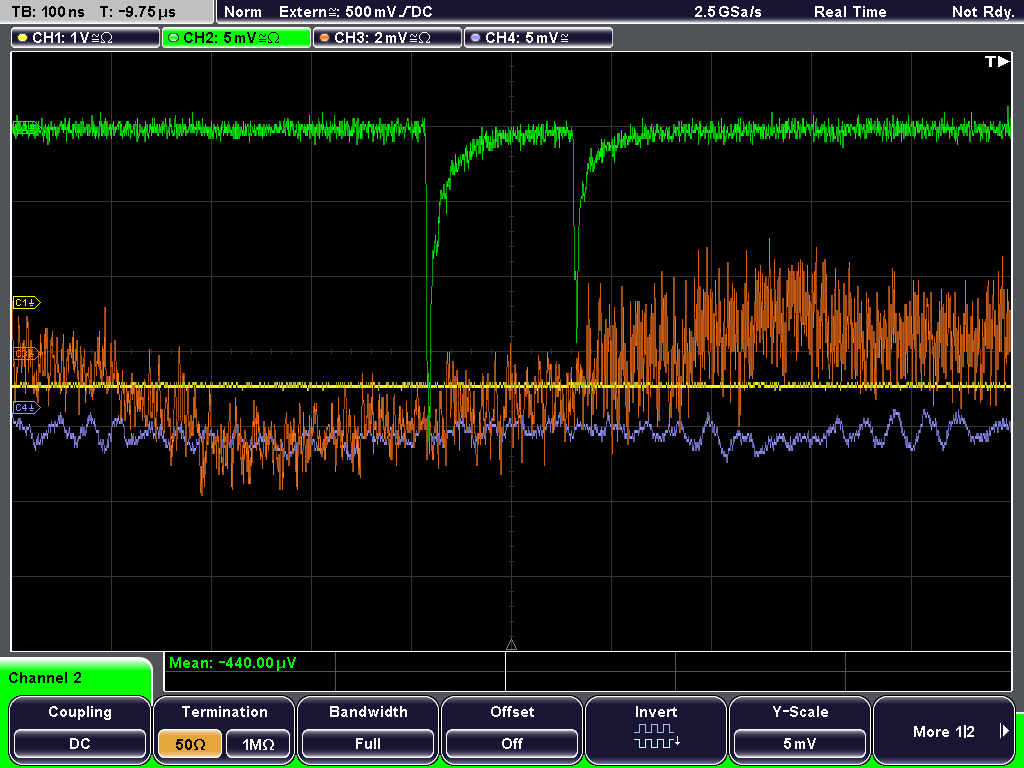Click the trigger position triangle marker
The width and height of the screenshot is (1024, 768).
511,645
